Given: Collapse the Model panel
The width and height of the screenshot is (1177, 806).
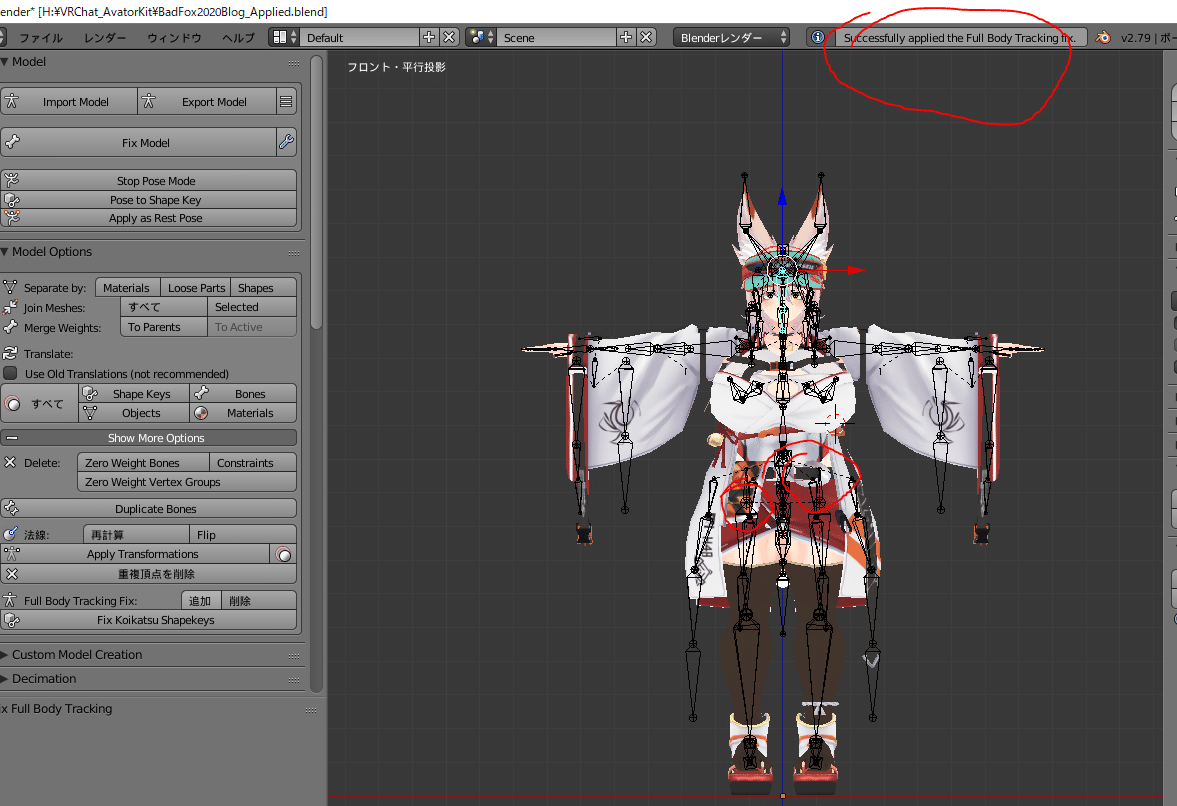Looking at the screenshot, I should (5, 62).
